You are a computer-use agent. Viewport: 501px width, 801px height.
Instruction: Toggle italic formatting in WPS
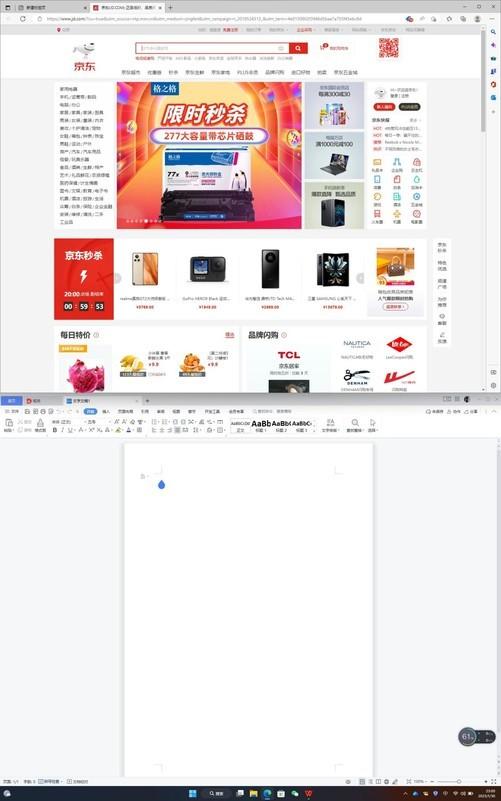coord(62,431)
